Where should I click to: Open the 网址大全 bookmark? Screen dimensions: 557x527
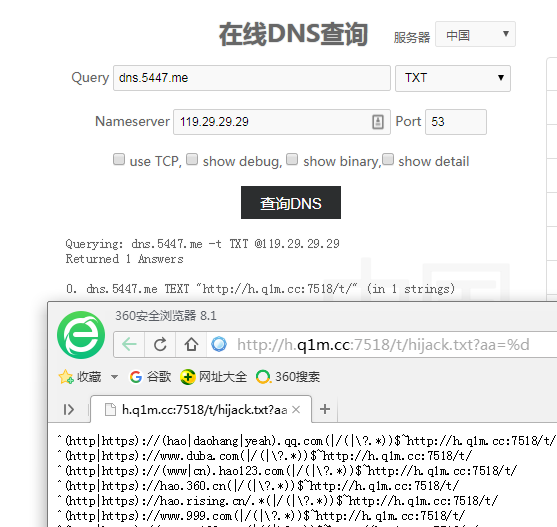(213, 377)
